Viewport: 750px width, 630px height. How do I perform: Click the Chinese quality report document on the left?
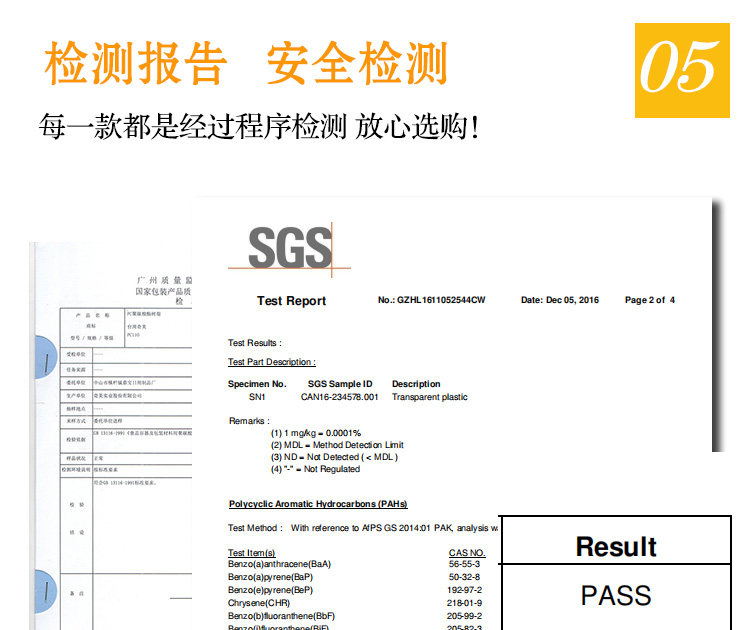pyautogui.click(x=111, y=436)
